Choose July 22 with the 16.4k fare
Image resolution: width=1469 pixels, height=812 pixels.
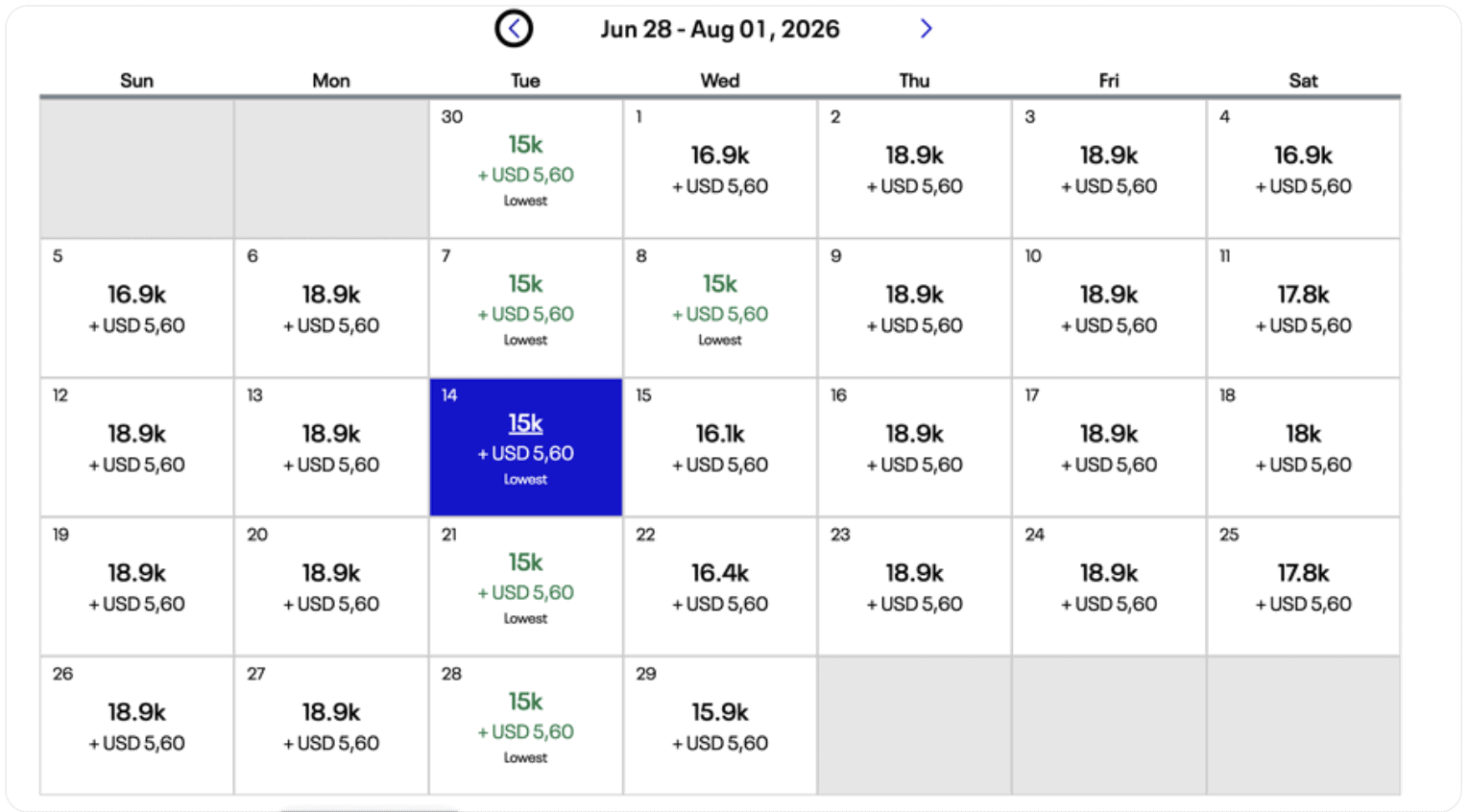[719, 585]
